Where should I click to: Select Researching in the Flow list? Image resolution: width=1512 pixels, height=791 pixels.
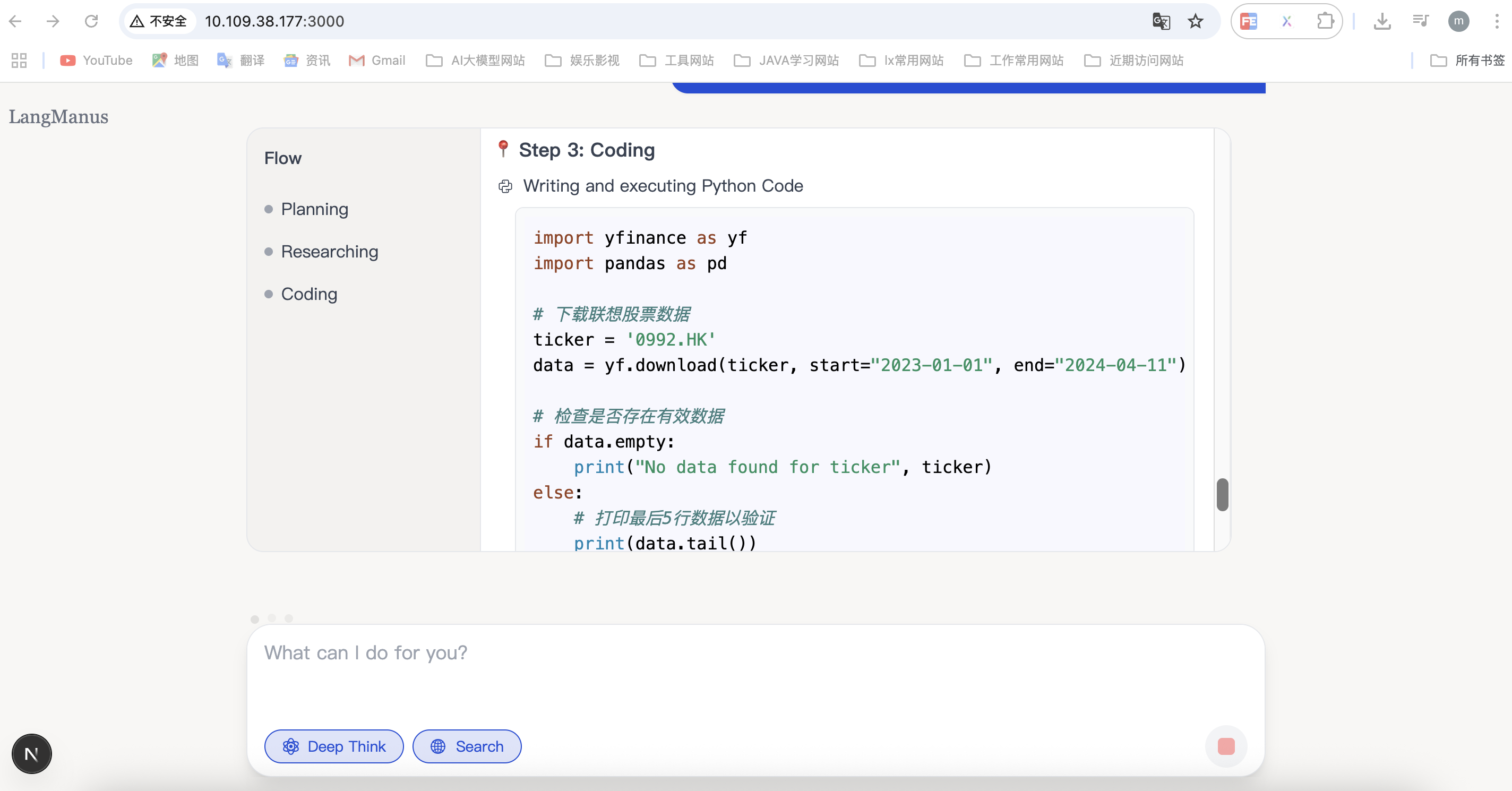coord(329,252)
